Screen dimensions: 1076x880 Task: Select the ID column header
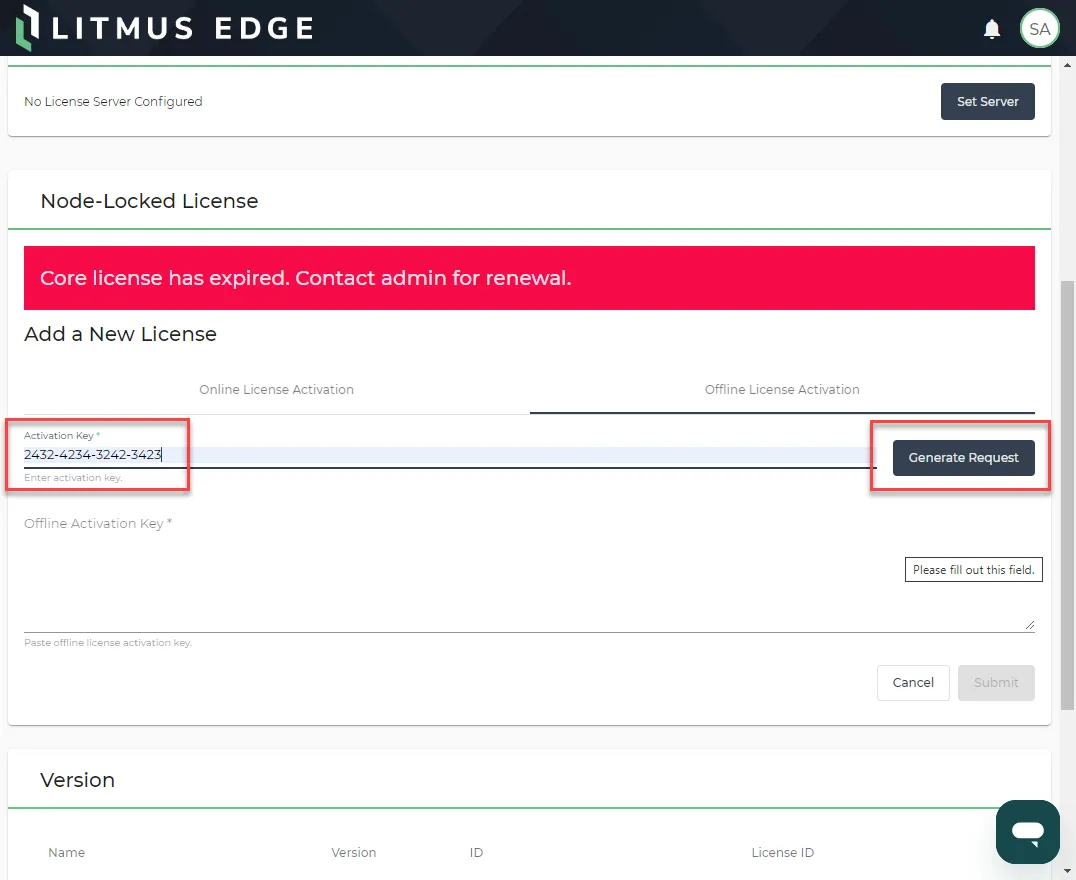pos(476,853)
